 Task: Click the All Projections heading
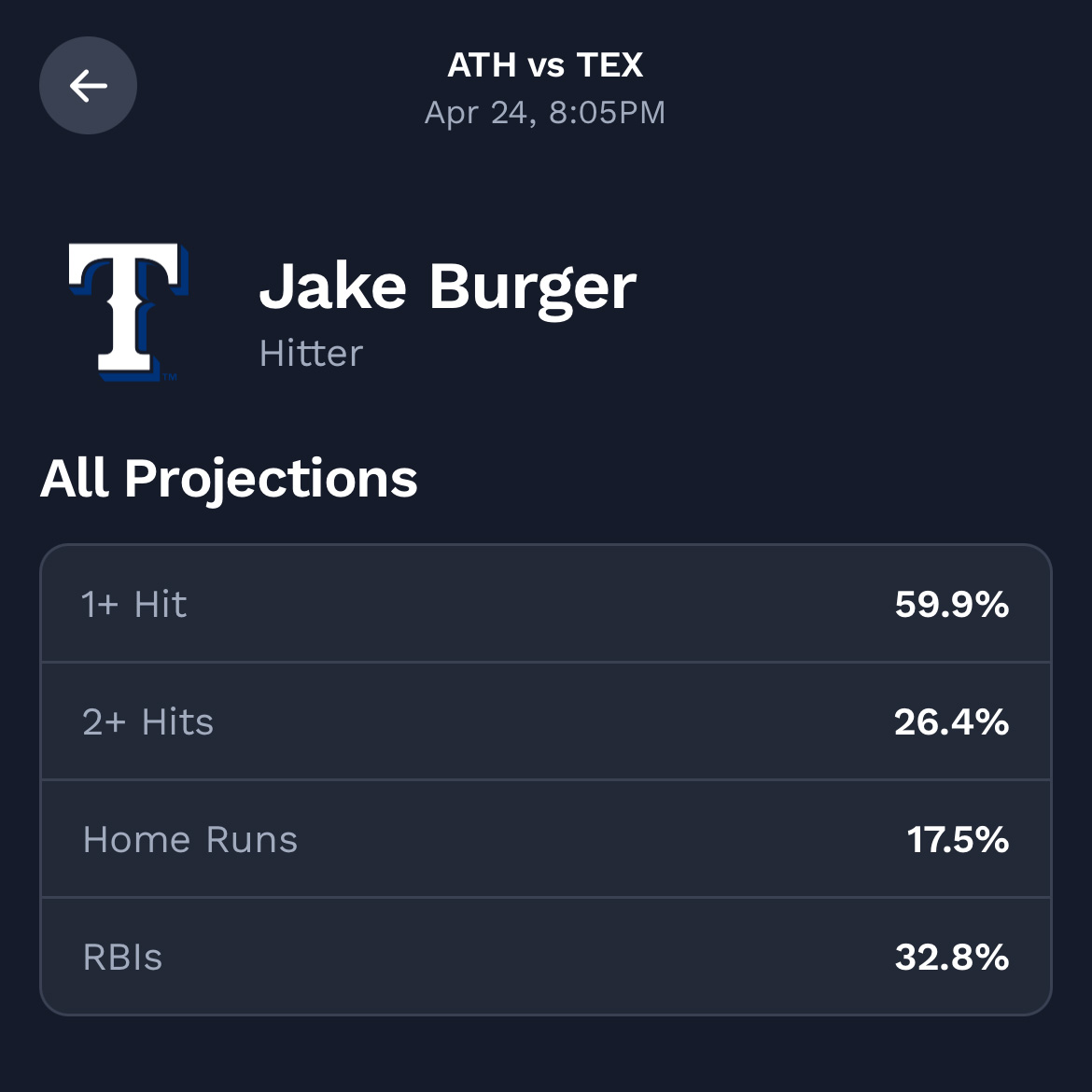(x=229, y=479)
